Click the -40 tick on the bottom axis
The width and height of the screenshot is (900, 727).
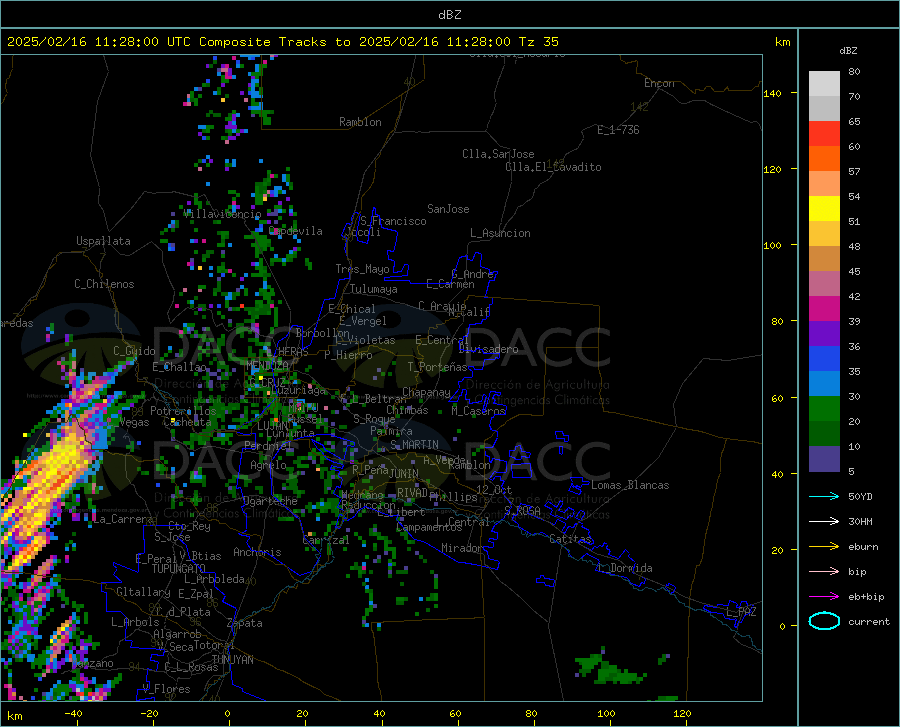[73, 713]
